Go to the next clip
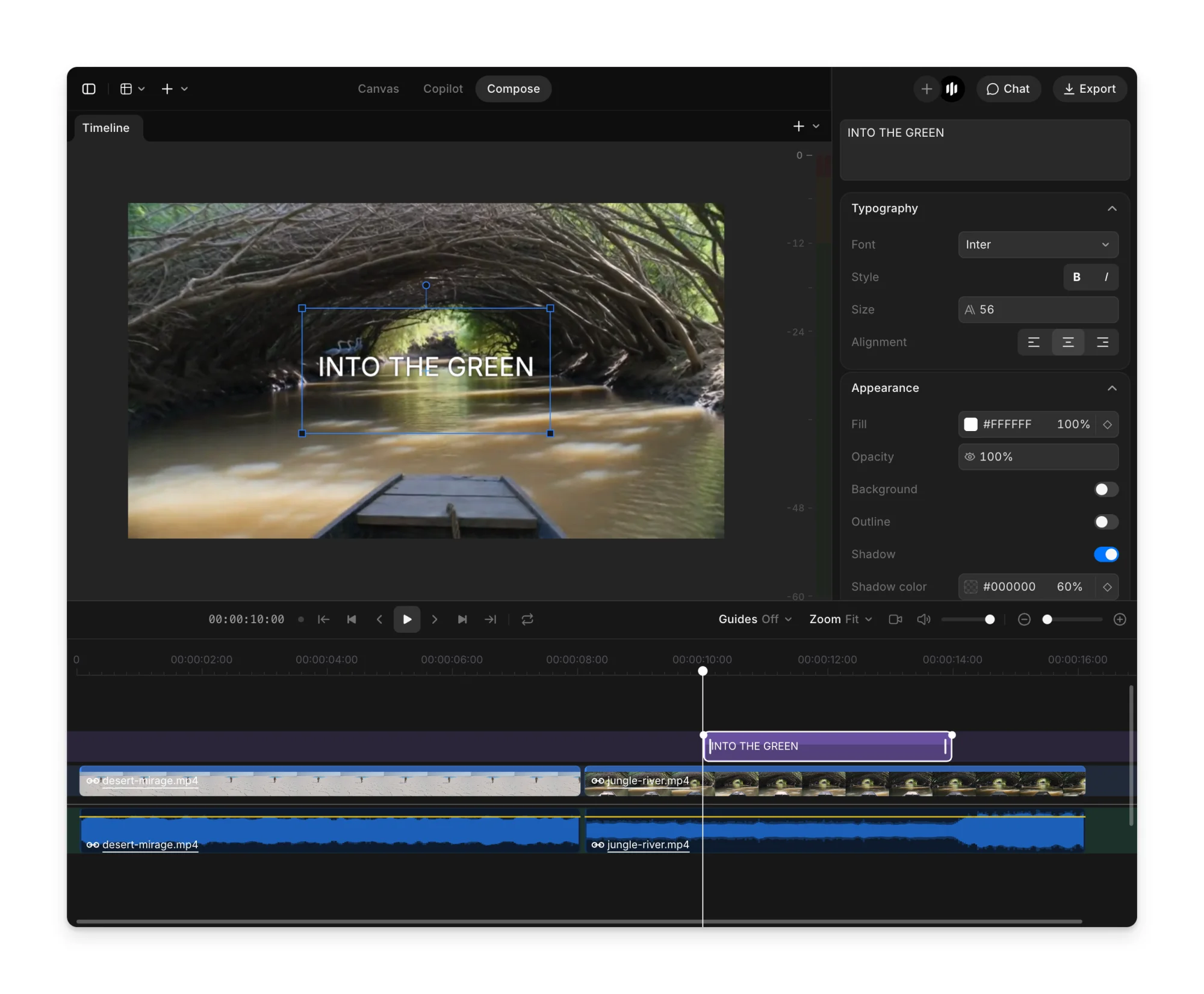Image resolution: width=1204 pixels, height=994 pixels. (x=462, y=620)
